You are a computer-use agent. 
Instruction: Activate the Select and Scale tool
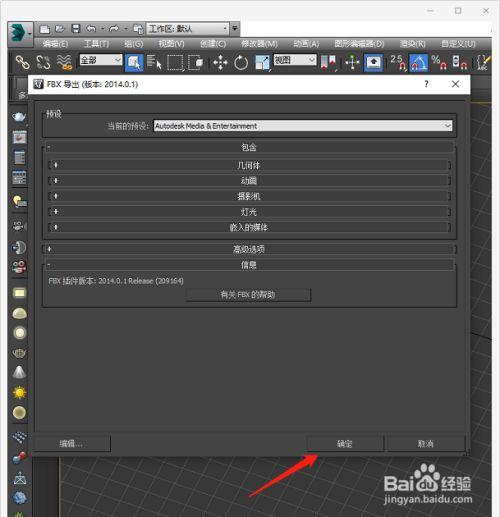[x=262, y=62]
